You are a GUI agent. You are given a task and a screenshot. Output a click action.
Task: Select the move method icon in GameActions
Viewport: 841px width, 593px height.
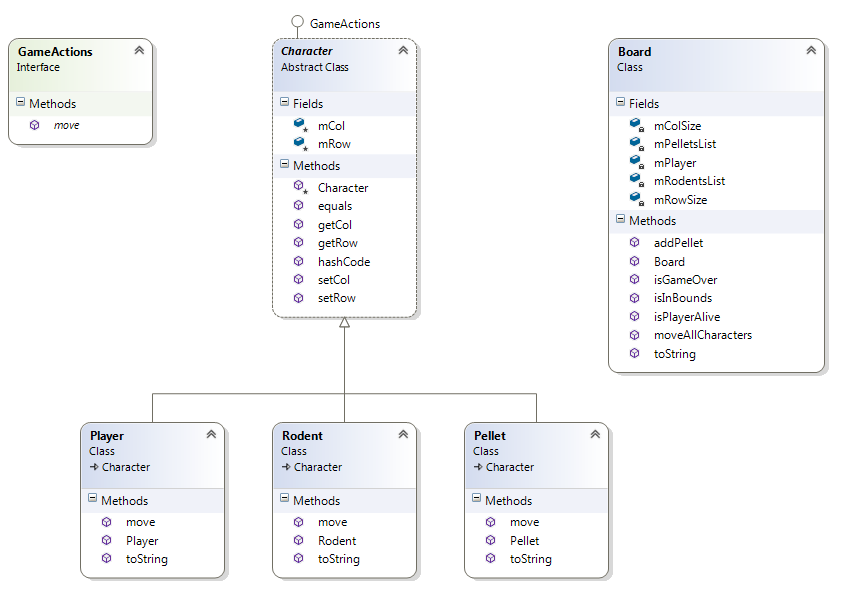33,125
